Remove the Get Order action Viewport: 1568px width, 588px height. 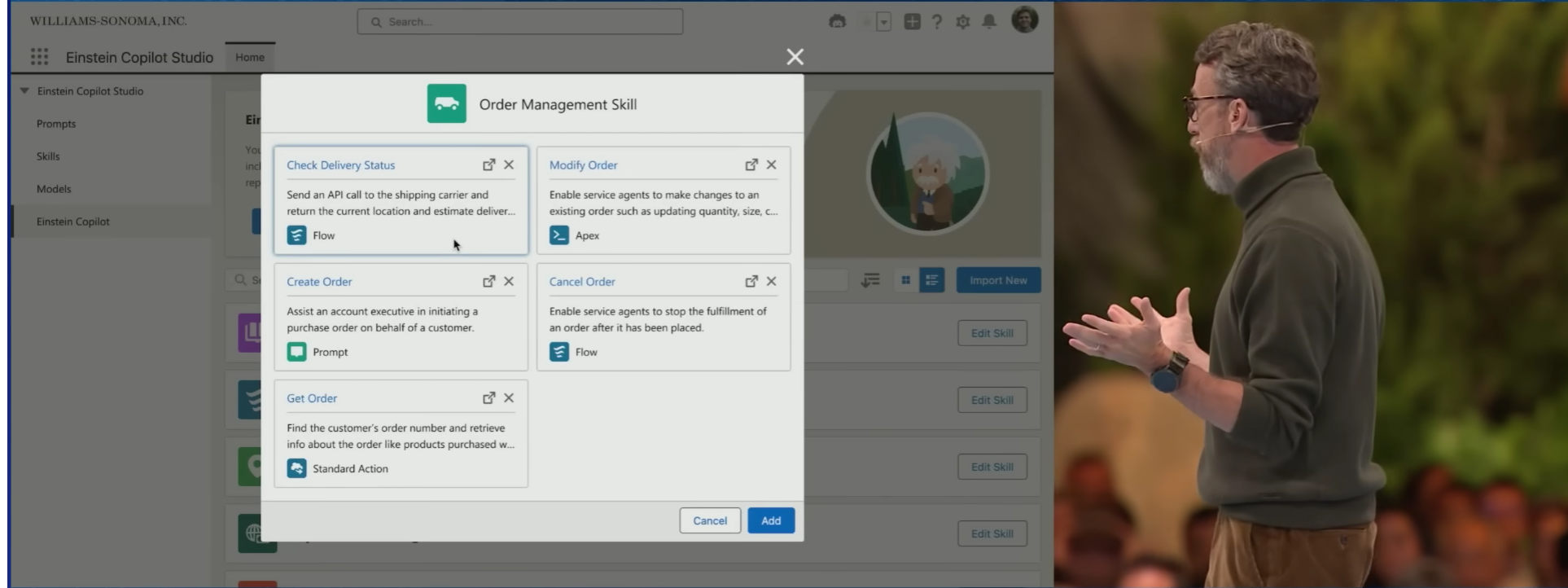[509, 397]
